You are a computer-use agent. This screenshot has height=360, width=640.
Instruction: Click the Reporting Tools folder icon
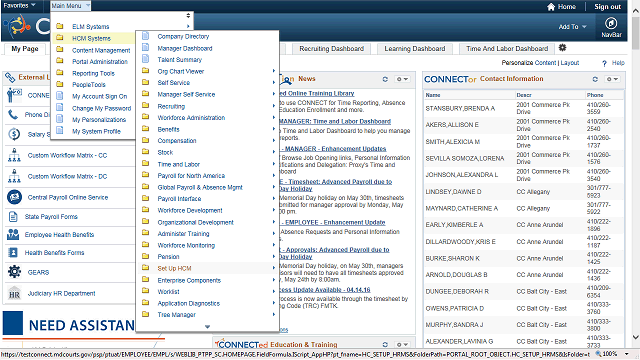pyautogui.click(x=60, y=73)
